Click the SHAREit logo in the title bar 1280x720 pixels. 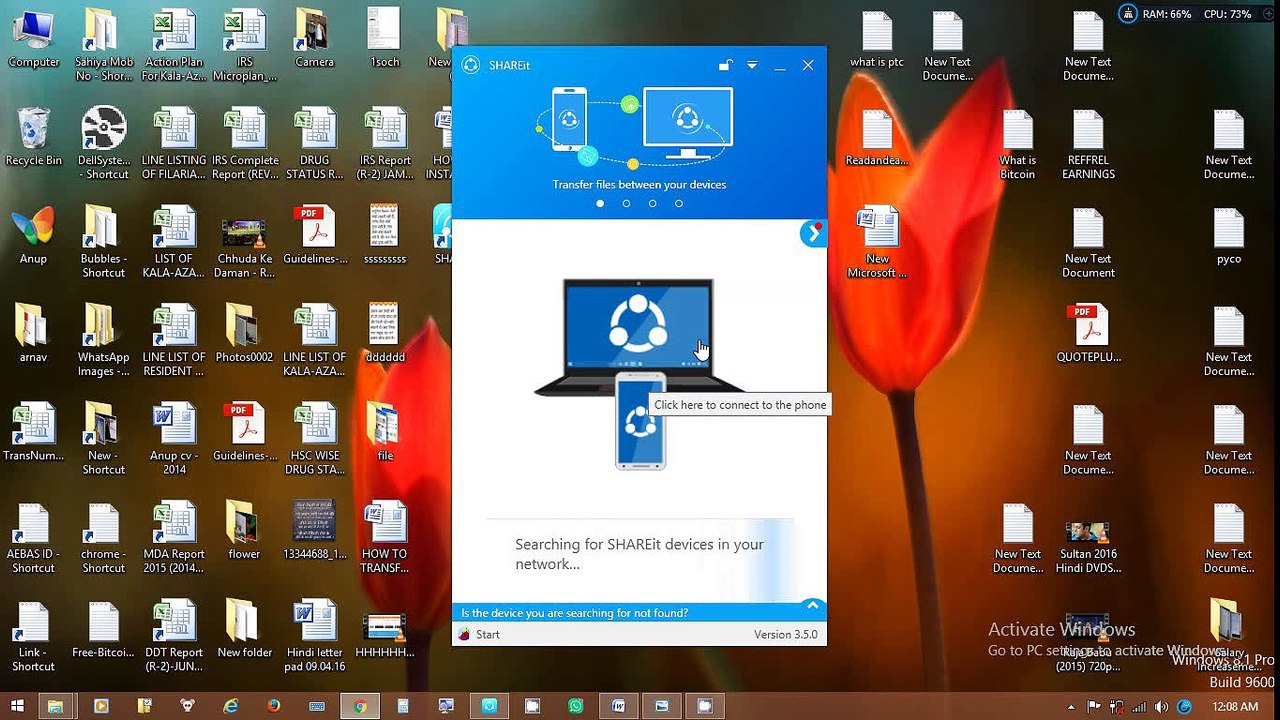471,65
